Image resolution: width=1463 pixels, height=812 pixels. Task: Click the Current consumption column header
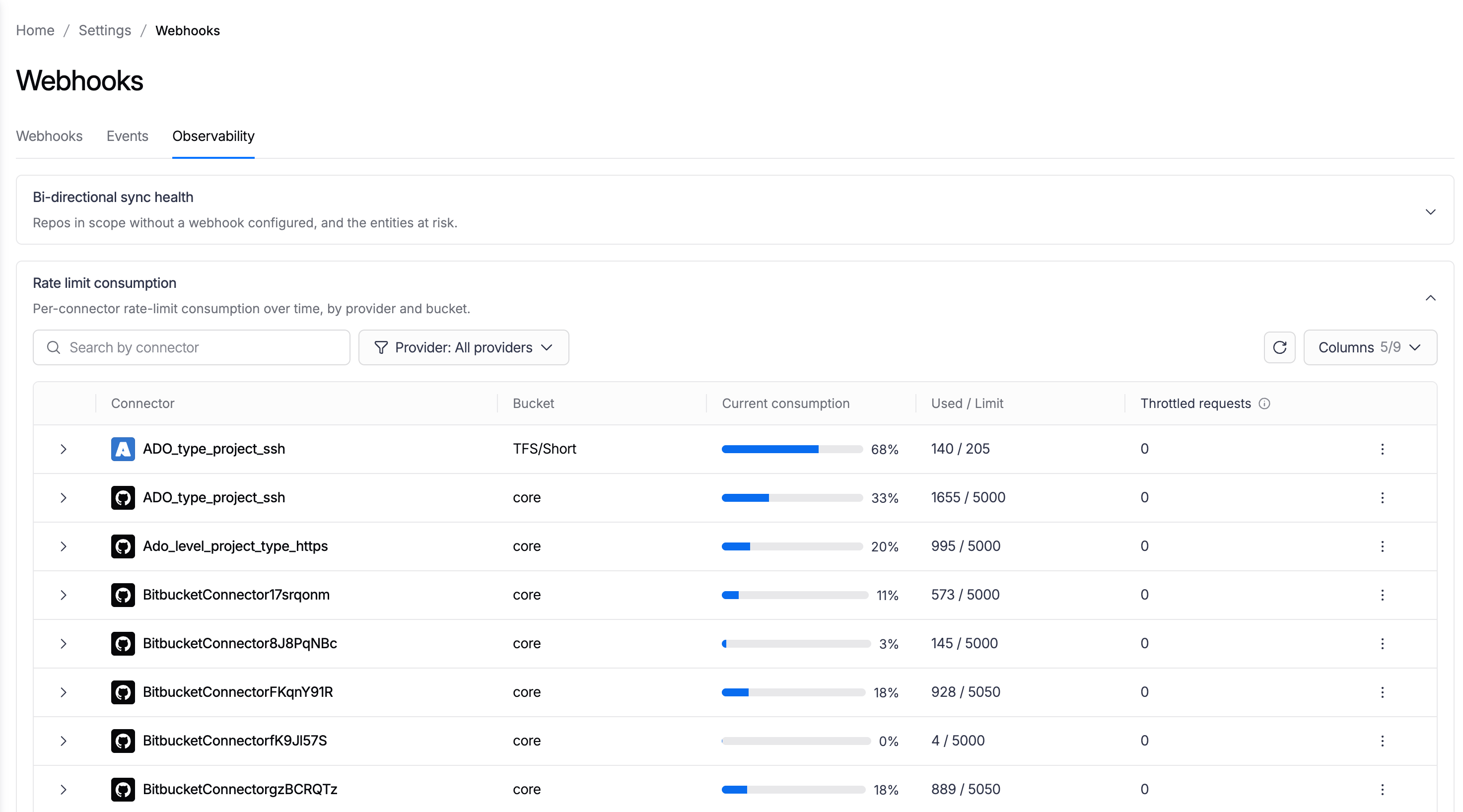[785, 403]
